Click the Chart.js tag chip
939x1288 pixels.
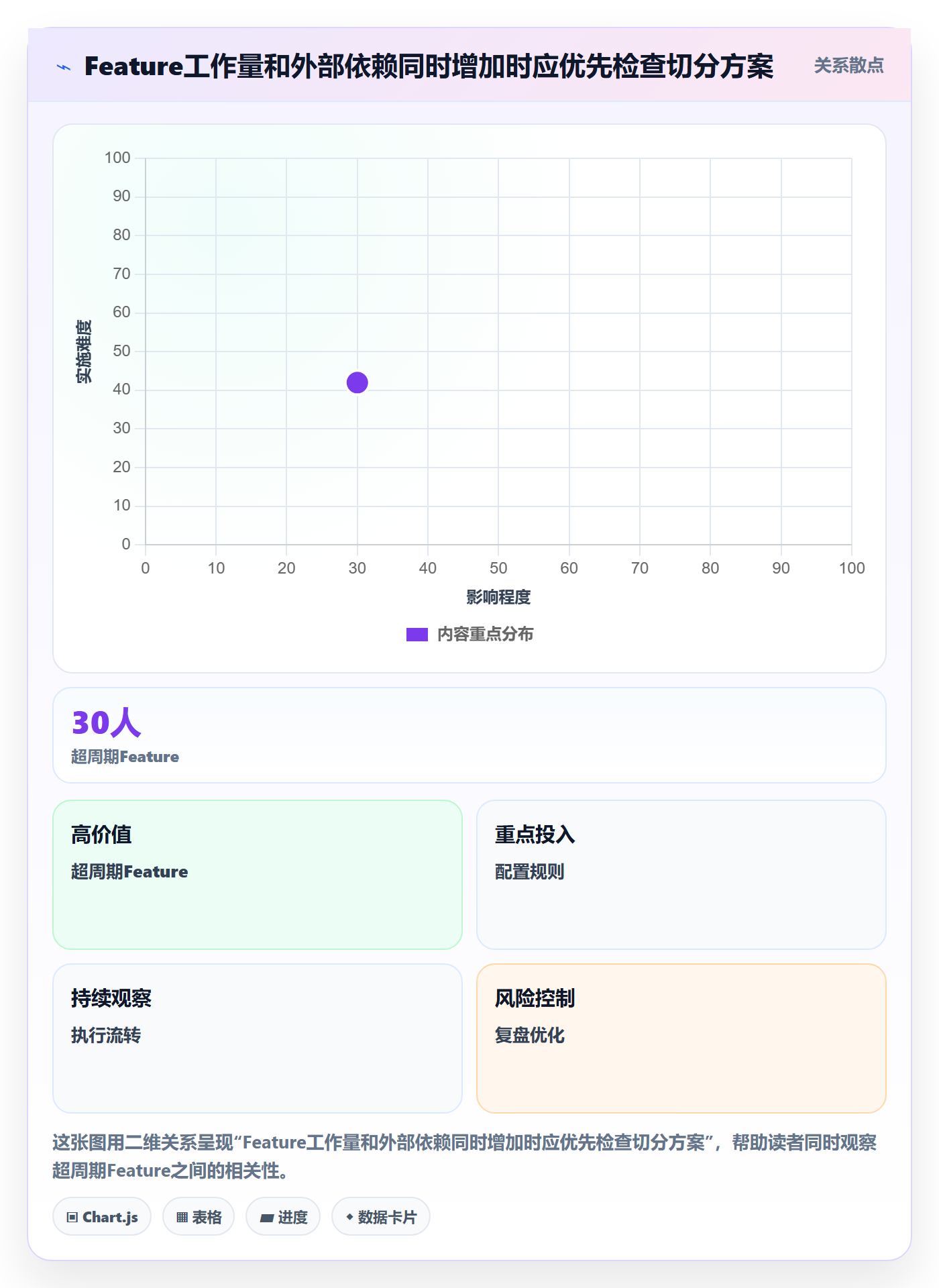[102, 1216]
